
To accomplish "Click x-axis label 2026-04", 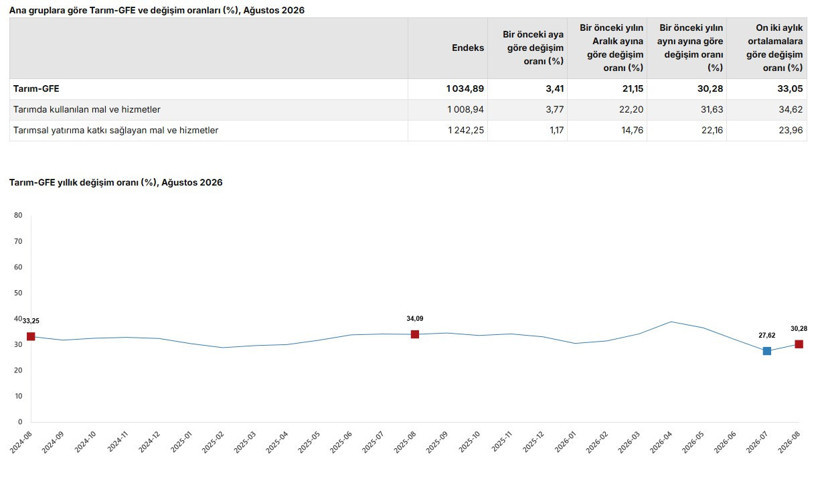I will [x=661, y=443].
